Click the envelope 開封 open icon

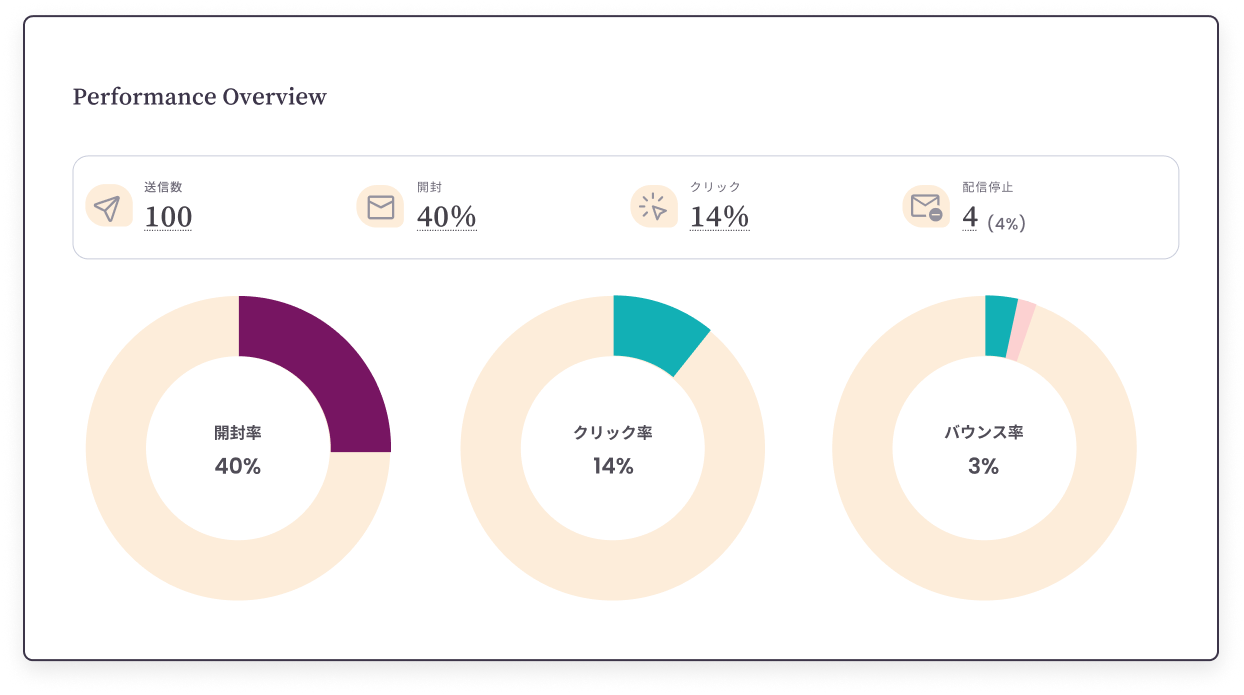[381, 206]
